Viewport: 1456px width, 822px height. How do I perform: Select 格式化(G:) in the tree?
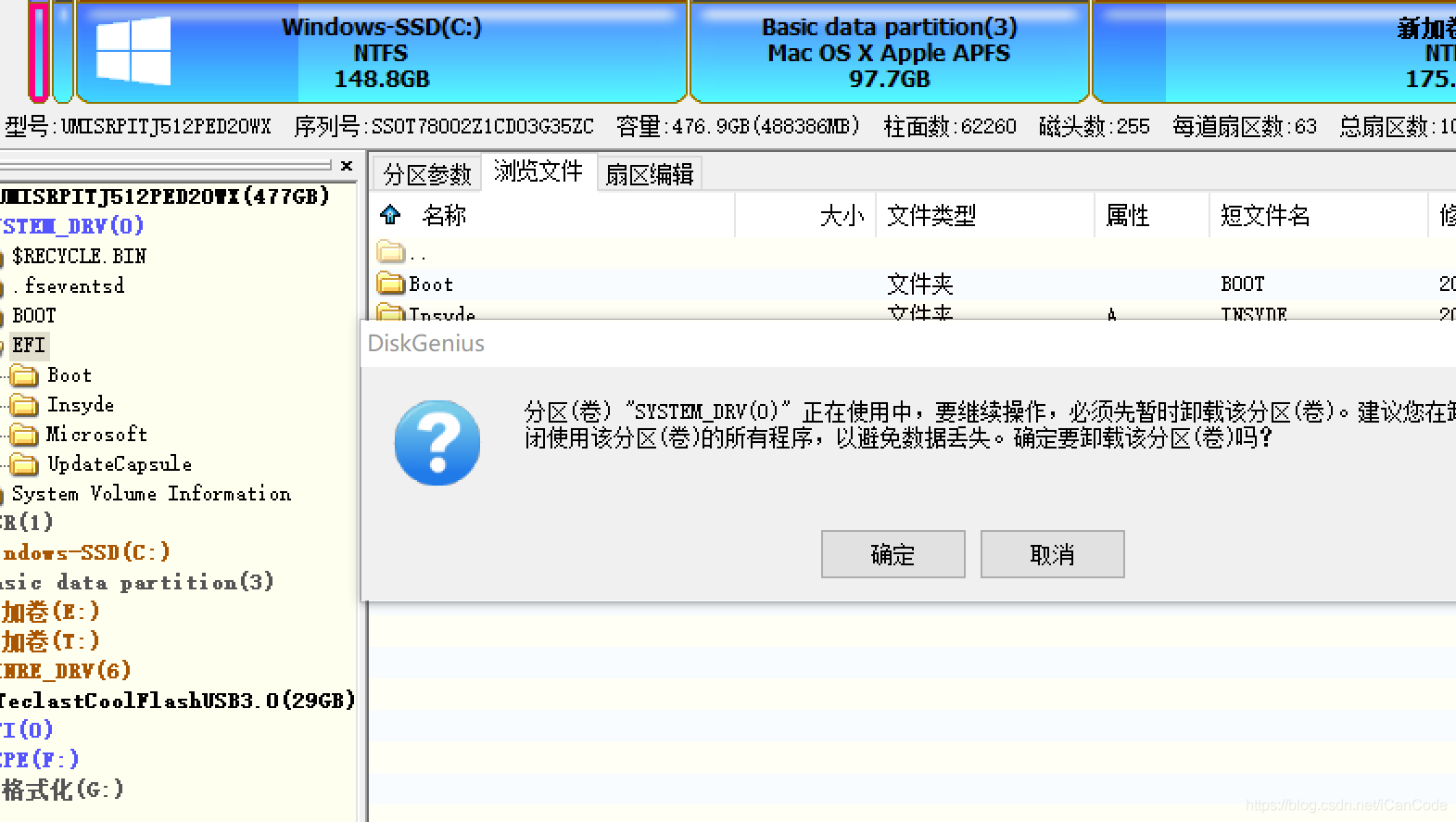(62, 790)
